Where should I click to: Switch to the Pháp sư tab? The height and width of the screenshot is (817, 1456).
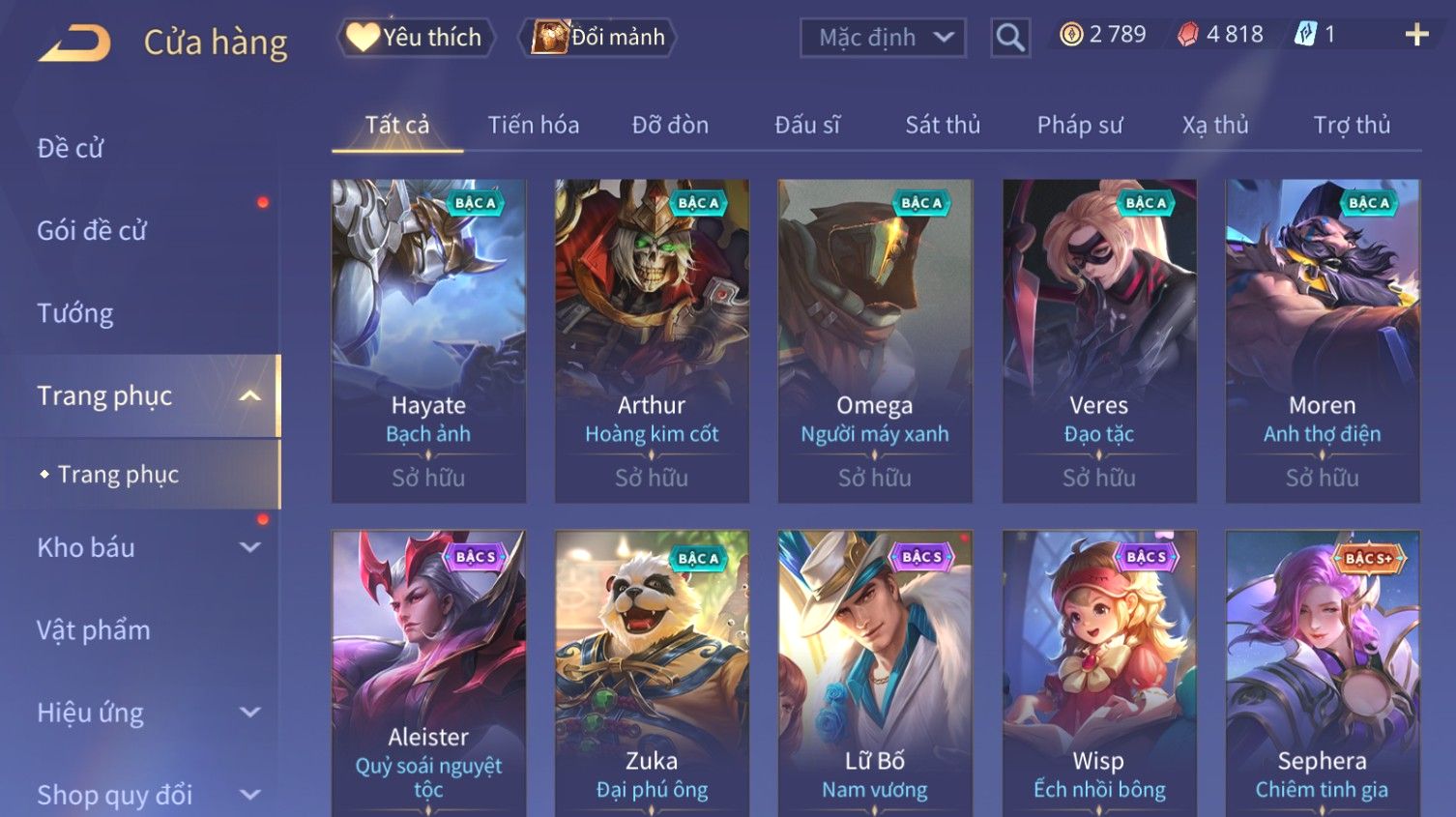(x=1080, y=125)
